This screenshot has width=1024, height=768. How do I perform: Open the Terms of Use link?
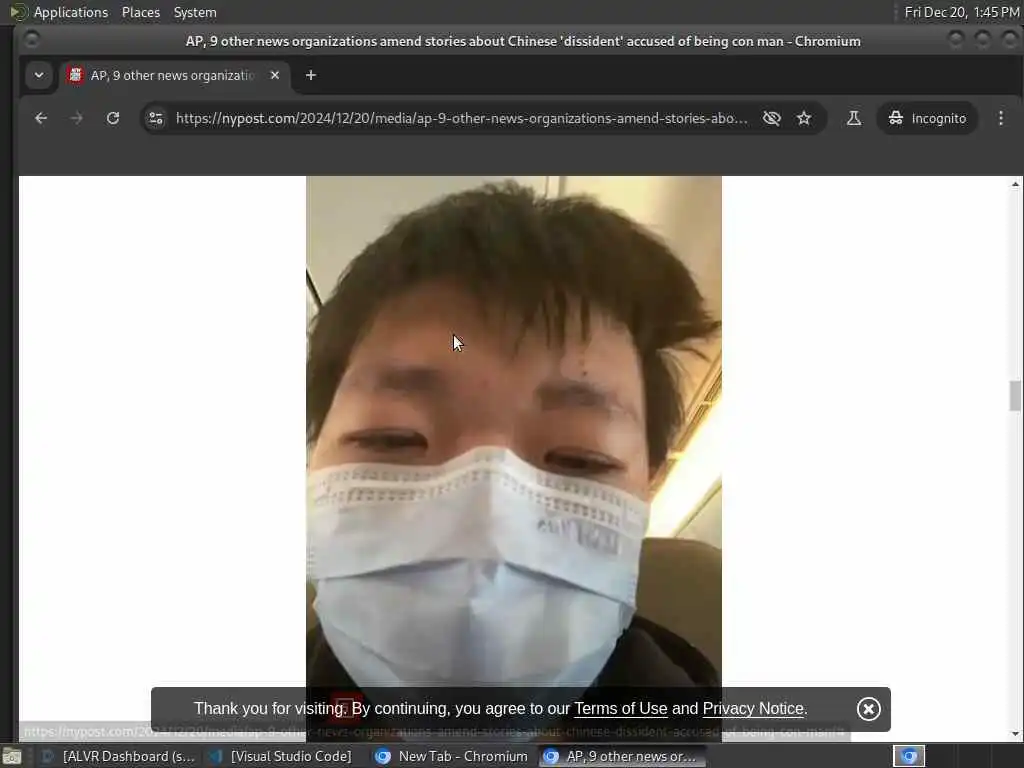click(620, 709)
